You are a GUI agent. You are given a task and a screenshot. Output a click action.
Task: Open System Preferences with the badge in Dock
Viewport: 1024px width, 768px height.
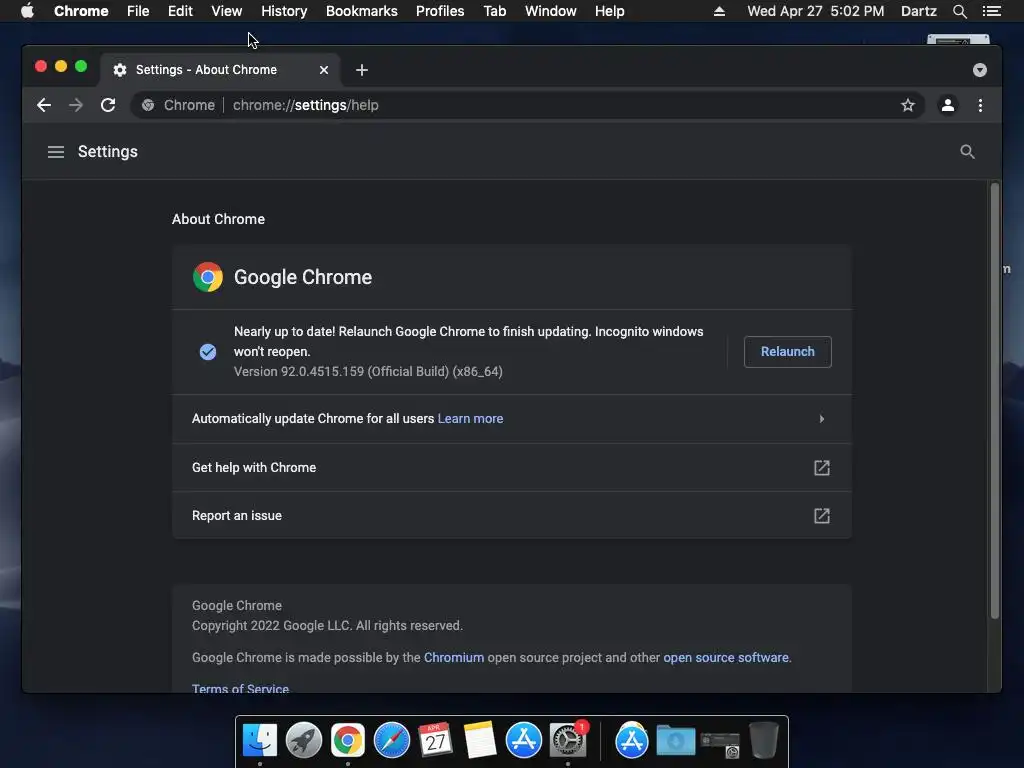(568, 740)
